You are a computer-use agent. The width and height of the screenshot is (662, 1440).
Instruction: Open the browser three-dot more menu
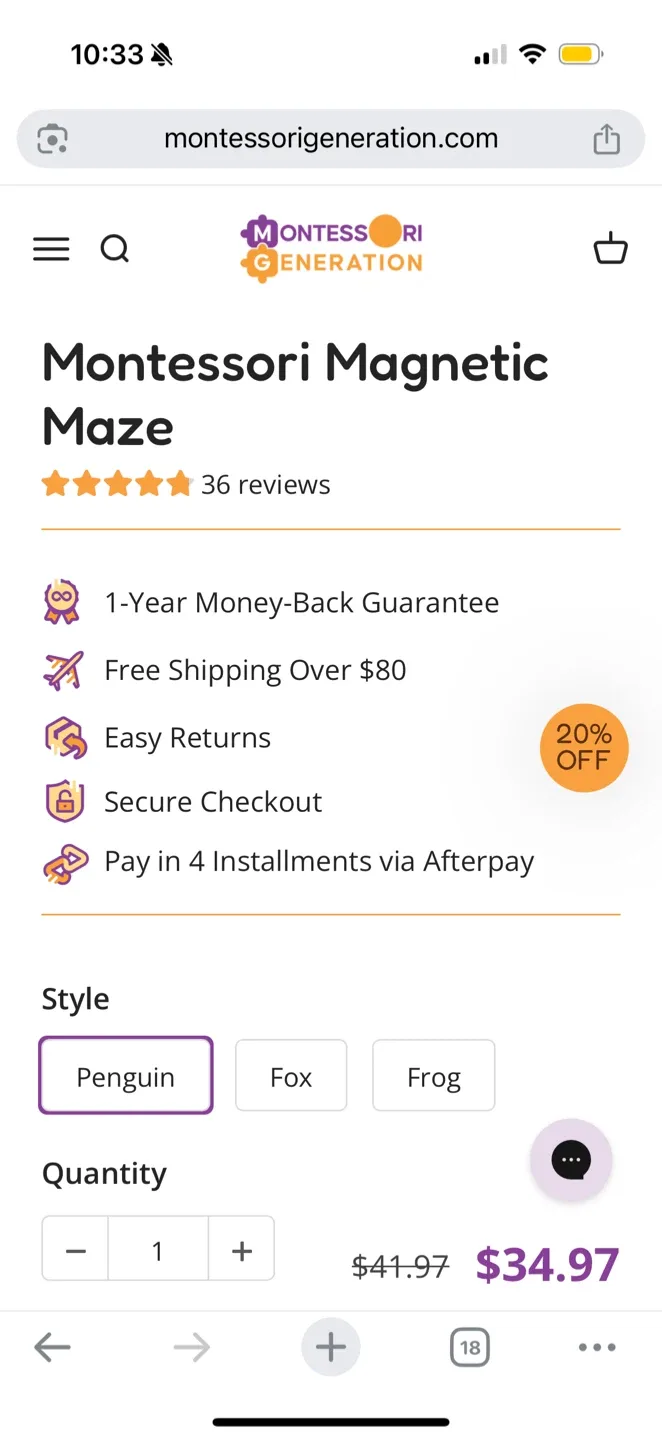(597, 1347)
